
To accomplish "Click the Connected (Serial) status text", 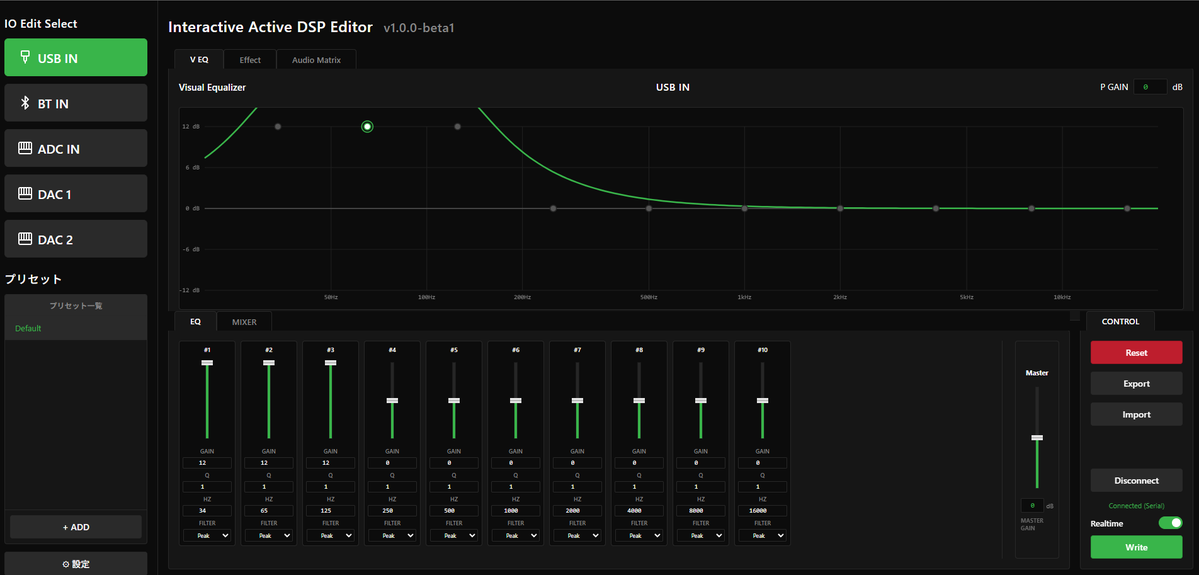I will pyautogui.click(x=1136, y=506).
